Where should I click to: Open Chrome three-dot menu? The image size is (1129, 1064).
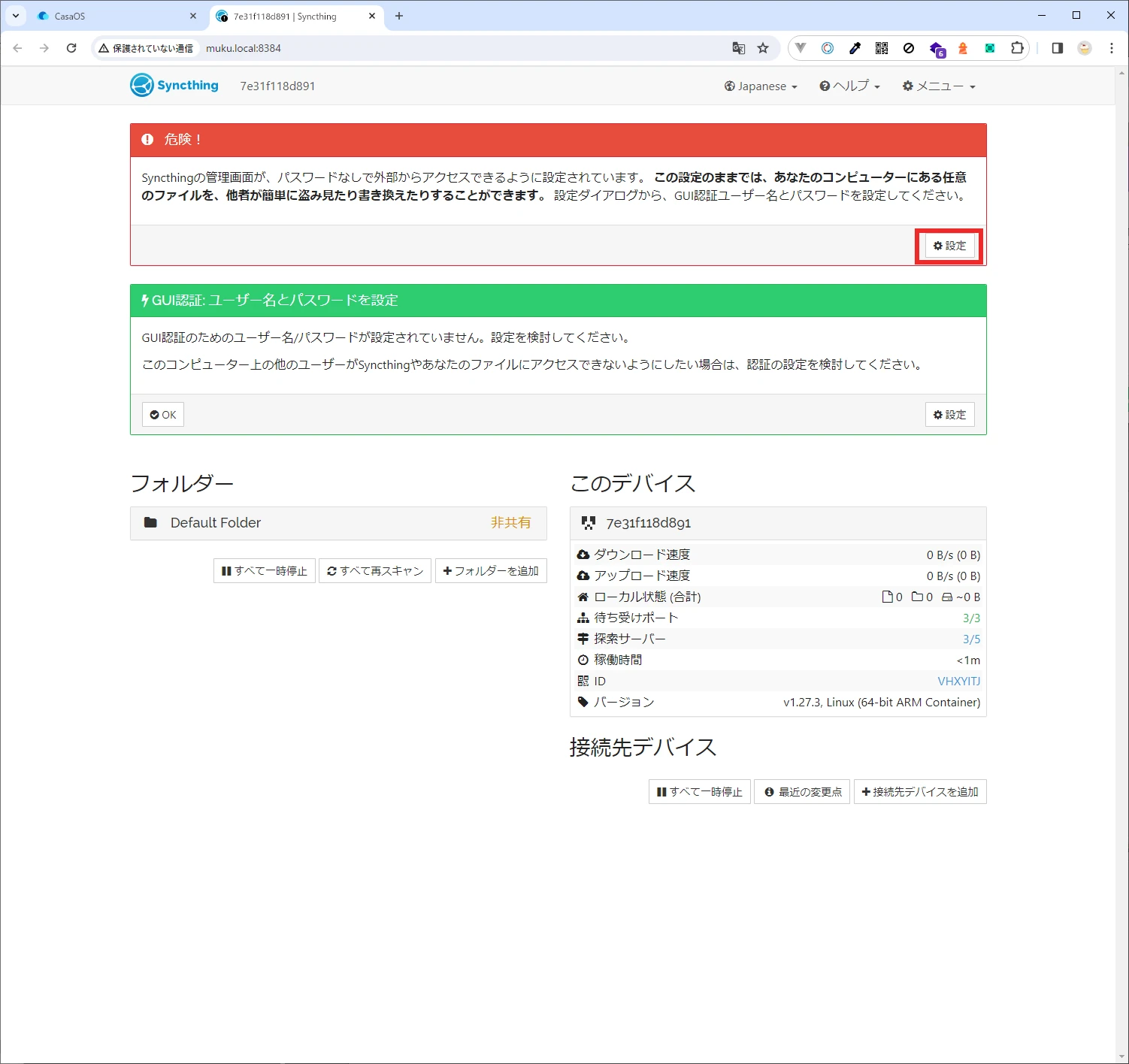(x=1112, y=48)
